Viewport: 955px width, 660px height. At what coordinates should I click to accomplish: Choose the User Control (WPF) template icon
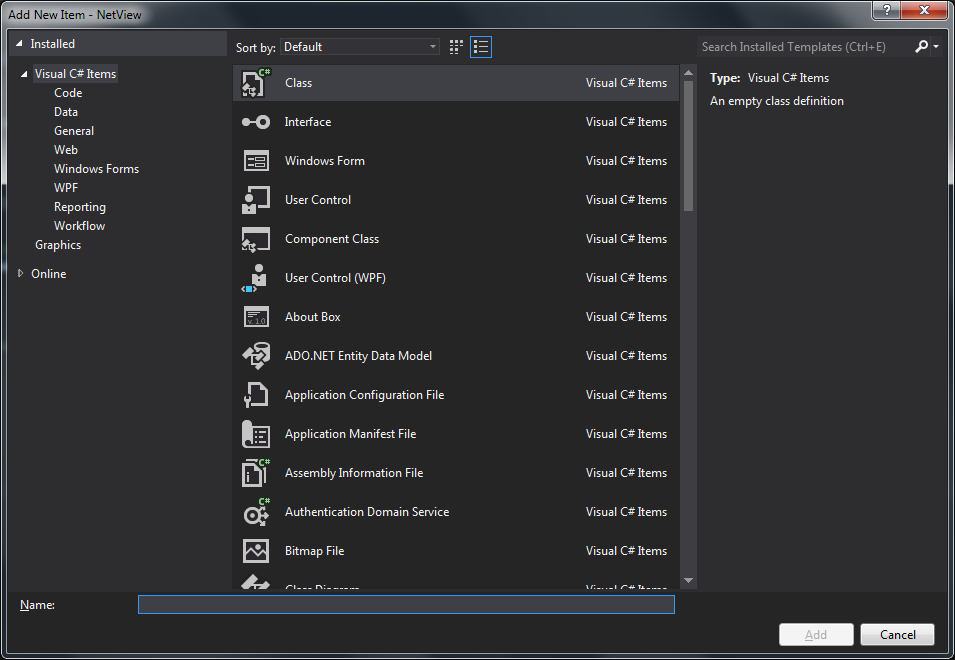point(255,277)
